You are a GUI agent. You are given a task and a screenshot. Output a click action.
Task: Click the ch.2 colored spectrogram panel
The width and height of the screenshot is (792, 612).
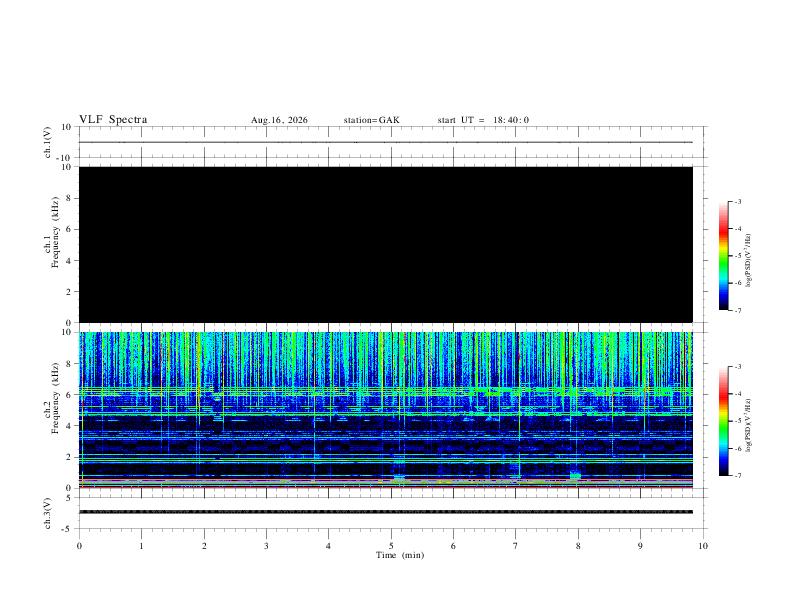[386, 410]
